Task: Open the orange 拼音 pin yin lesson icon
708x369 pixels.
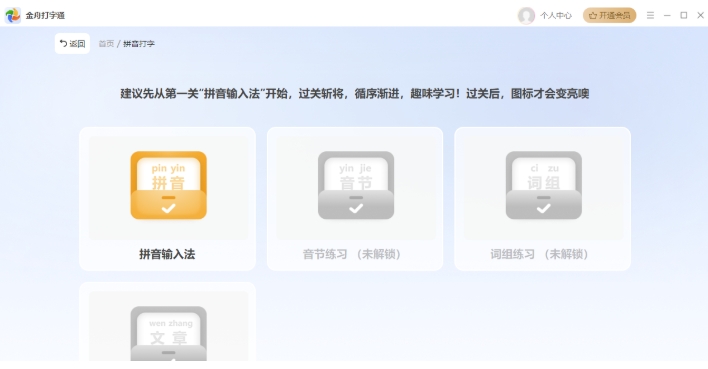Action: coord(168,185)
